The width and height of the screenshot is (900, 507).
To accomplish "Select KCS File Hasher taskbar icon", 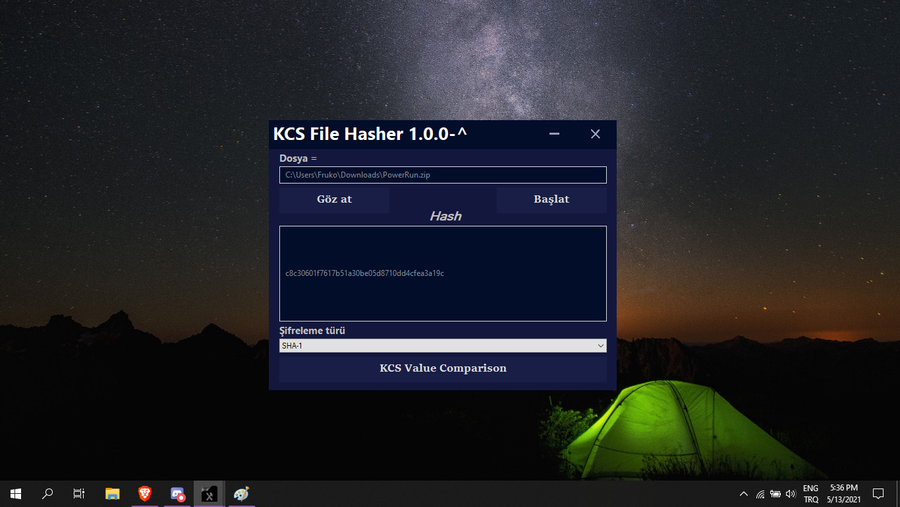I will (209, 494).
